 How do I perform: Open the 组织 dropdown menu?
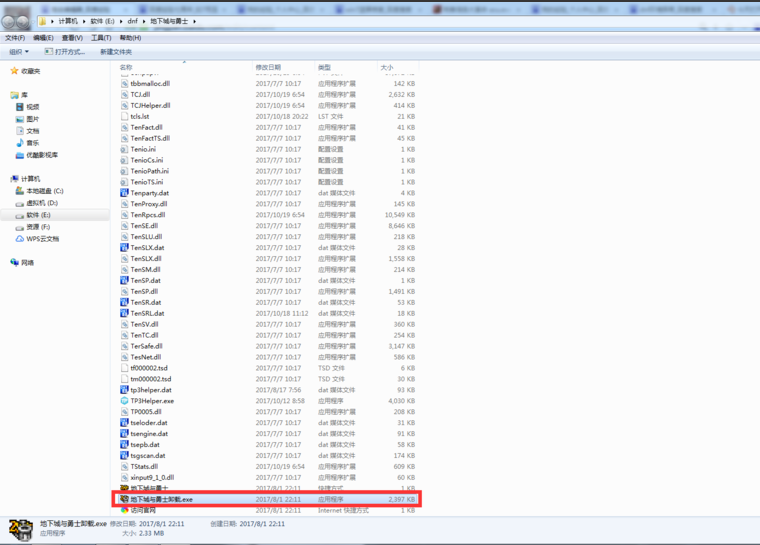coord(18,52)
